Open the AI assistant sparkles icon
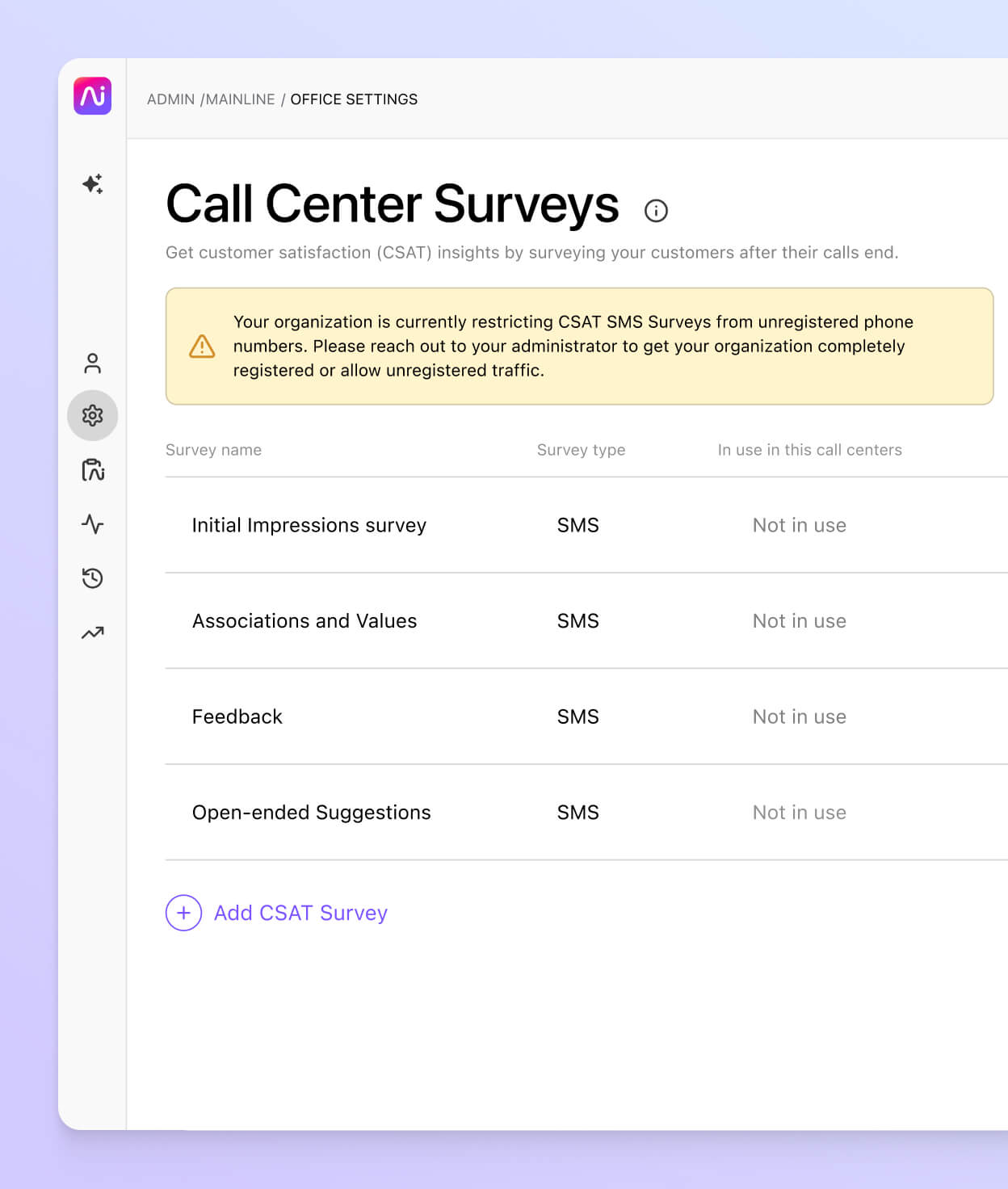Viewport: 1008px width, 1189px height. 93,184
